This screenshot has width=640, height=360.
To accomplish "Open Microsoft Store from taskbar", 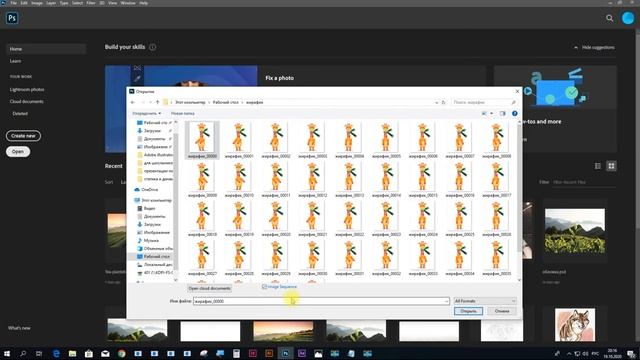I will 89,353.
